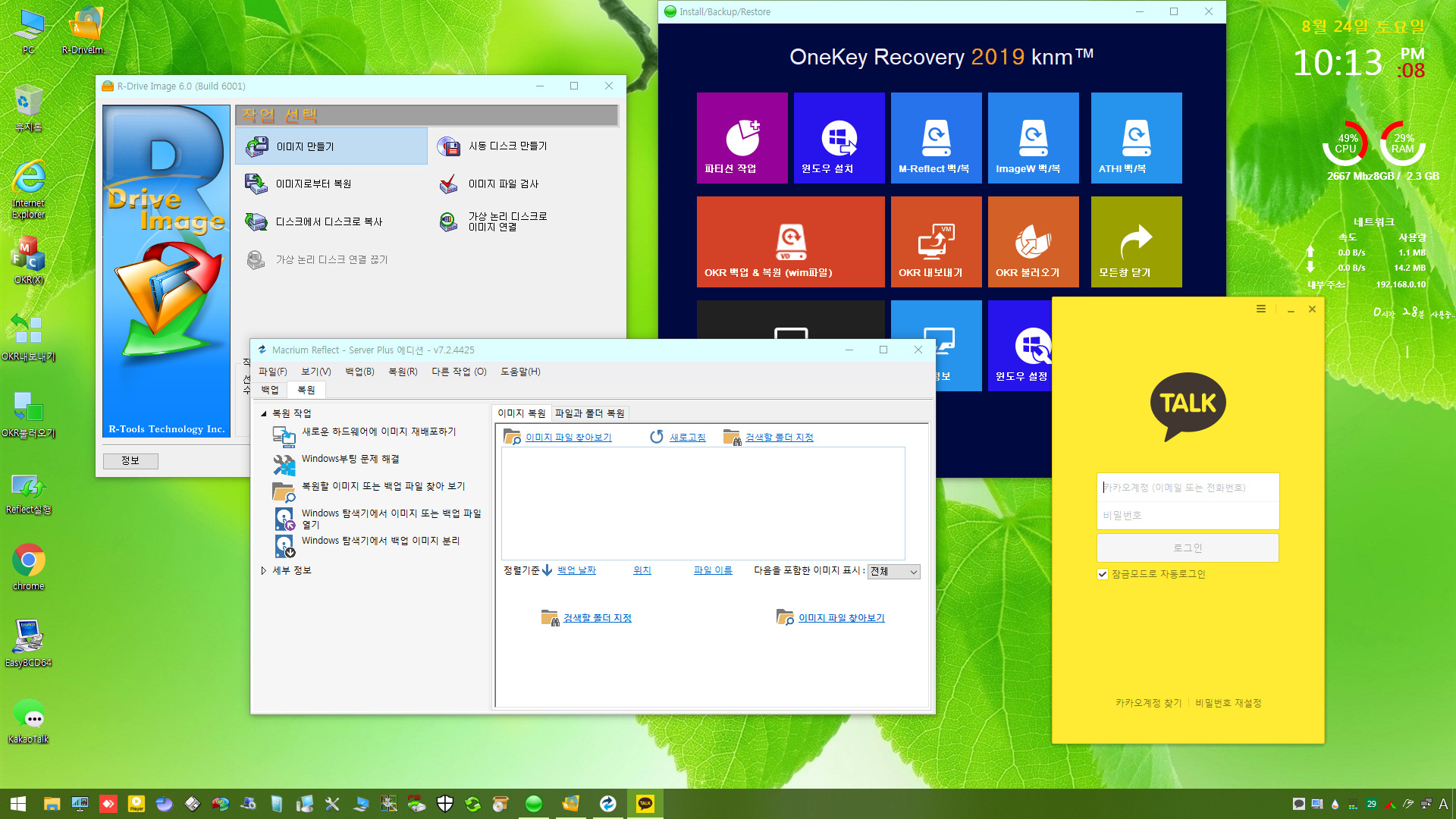Open 전체 image filter dropdown
Image resolution: width=1456 pixels, height=819 pixels.
pos(894,572)
